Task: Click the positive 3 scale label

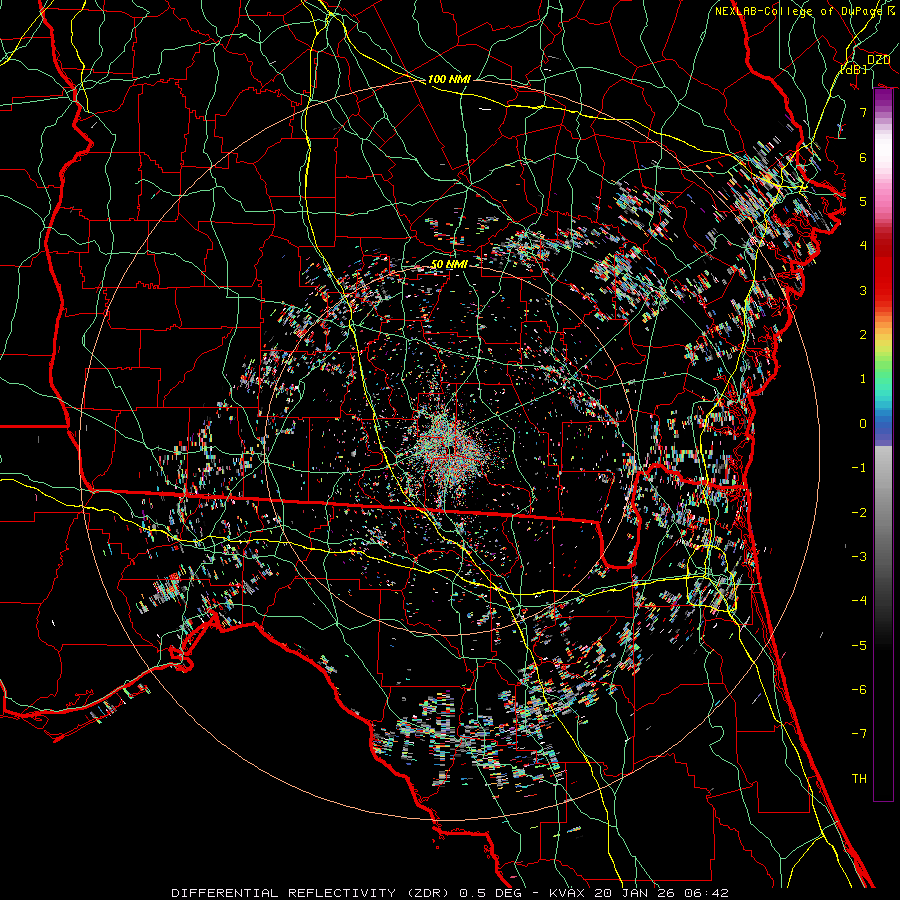Action: click(x=863, y=290)
